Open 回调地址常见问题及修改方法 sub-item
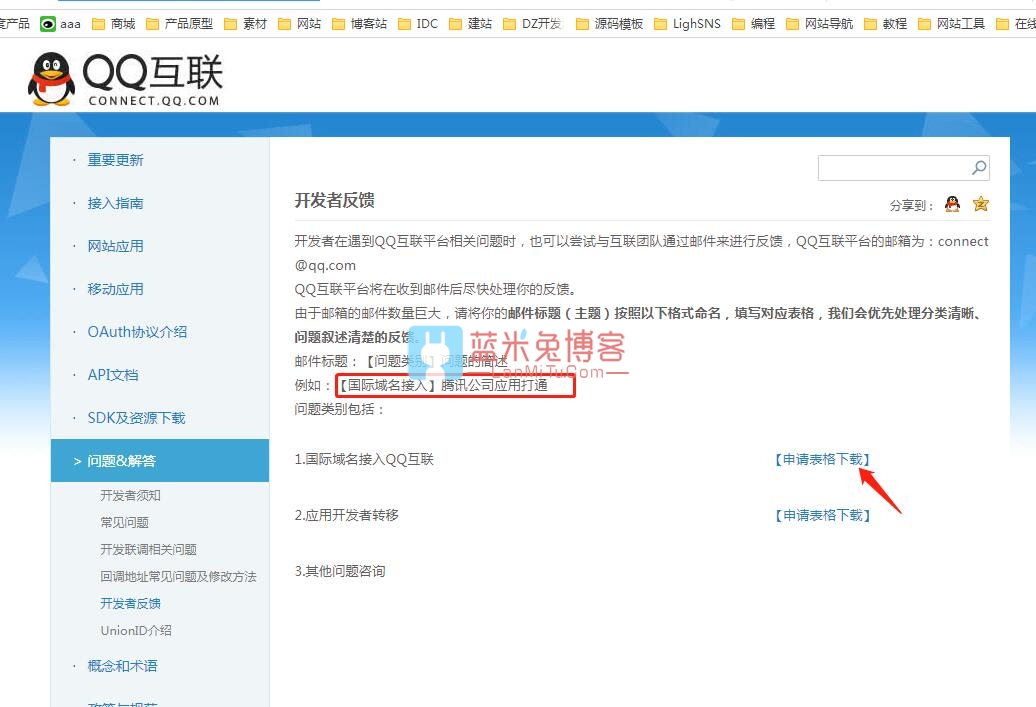This screenshot has width=1036, height=707. coord(178,577)
